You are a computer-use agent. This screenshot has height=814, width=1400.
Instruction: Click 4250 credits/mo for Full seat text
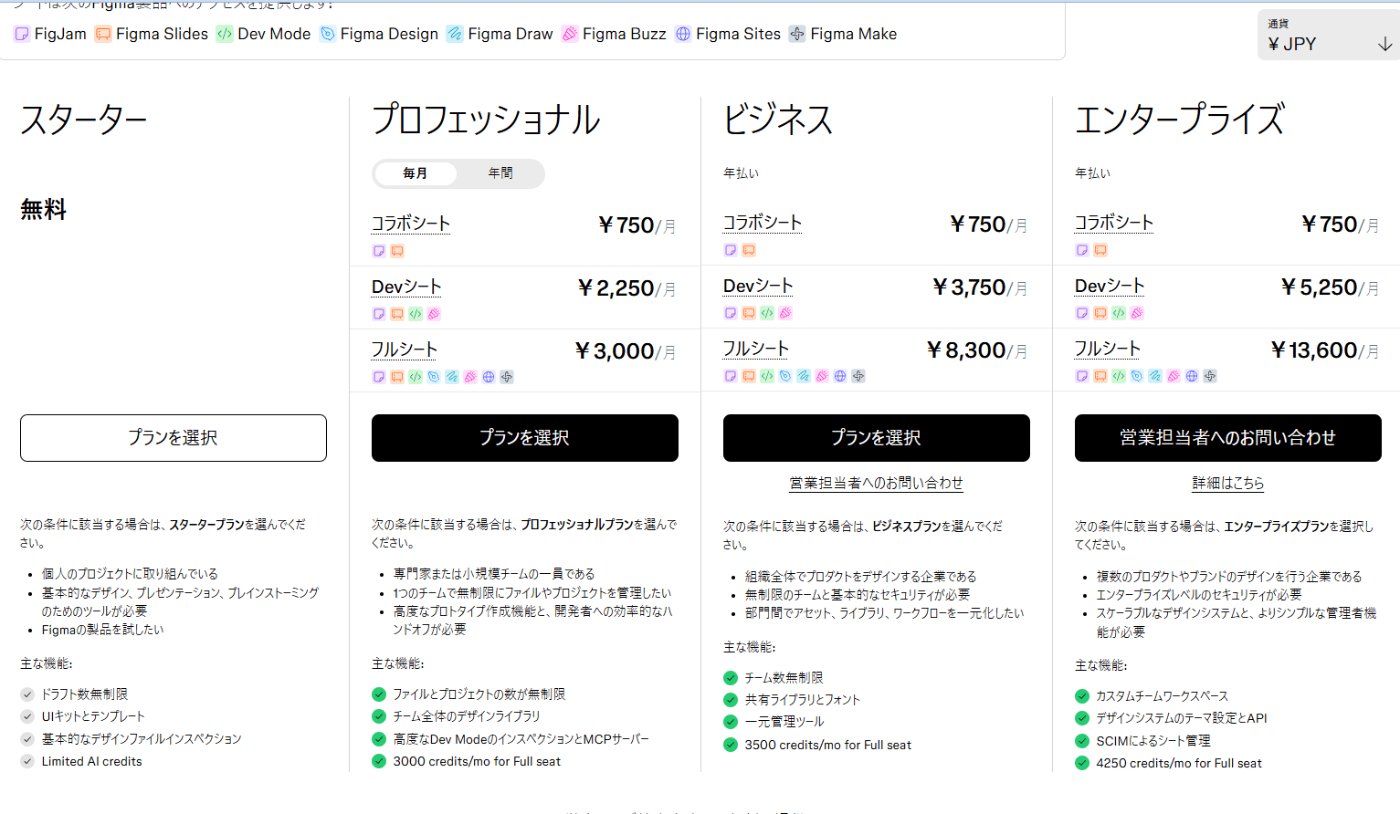1179,764
